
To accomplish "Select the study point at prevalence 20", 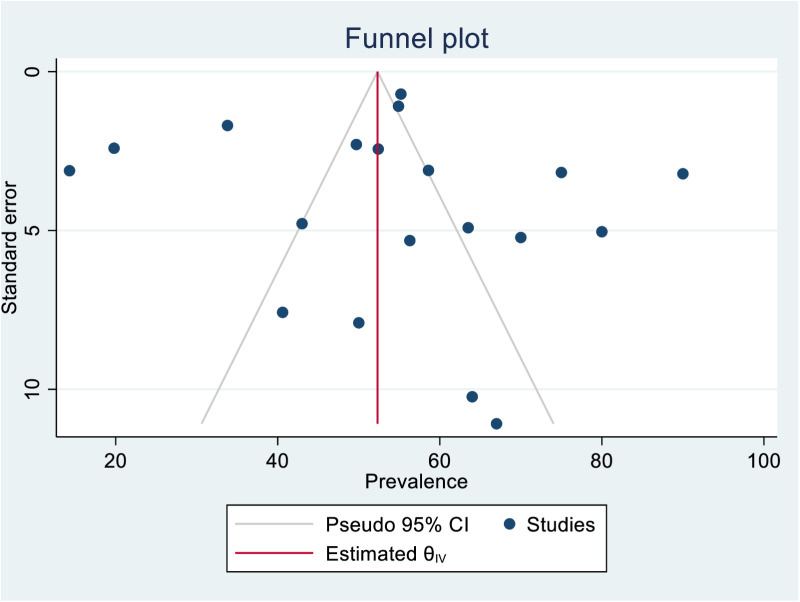I will pos(114,148).
